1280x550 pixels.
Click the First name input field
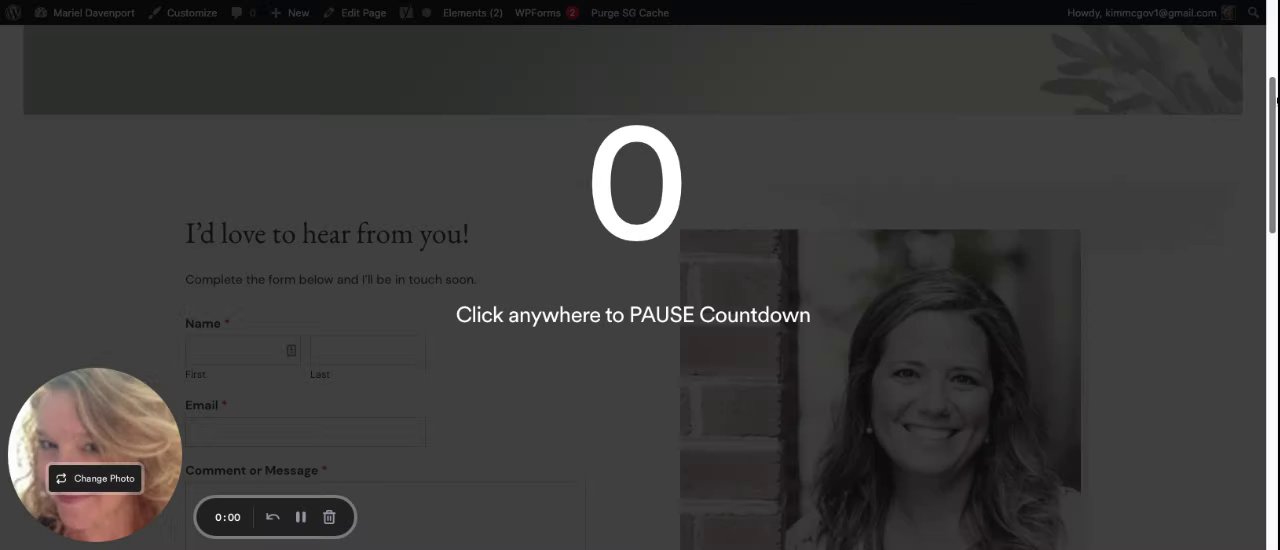coord(242,351)
